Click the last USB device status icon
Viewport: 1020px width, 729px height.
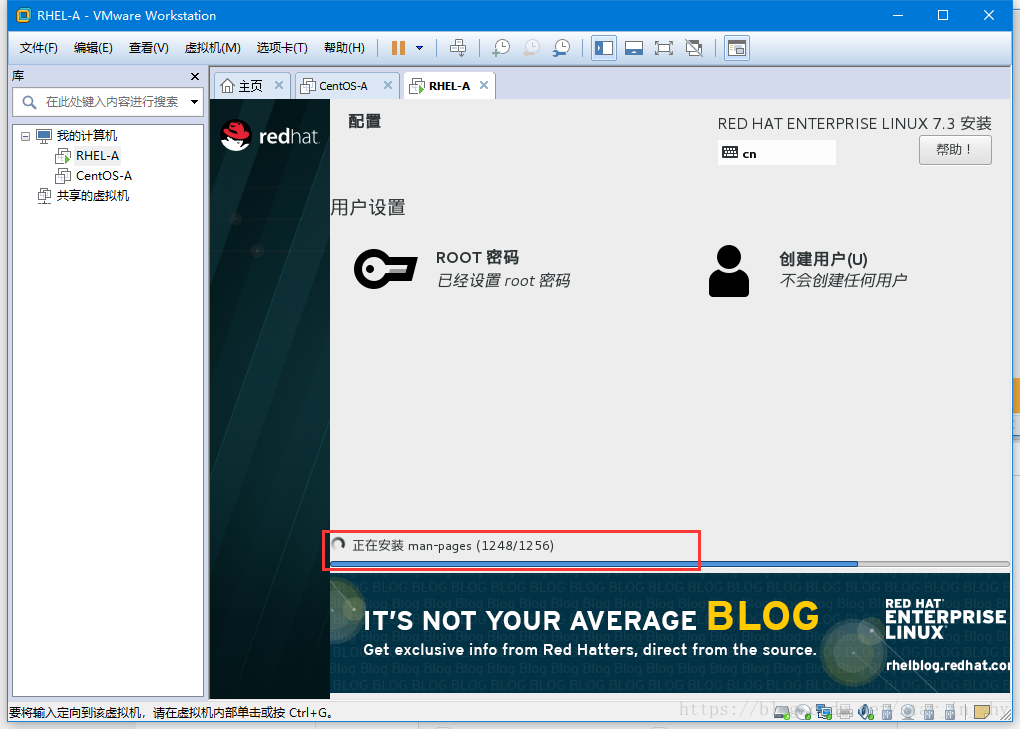(x=950, y=712)
